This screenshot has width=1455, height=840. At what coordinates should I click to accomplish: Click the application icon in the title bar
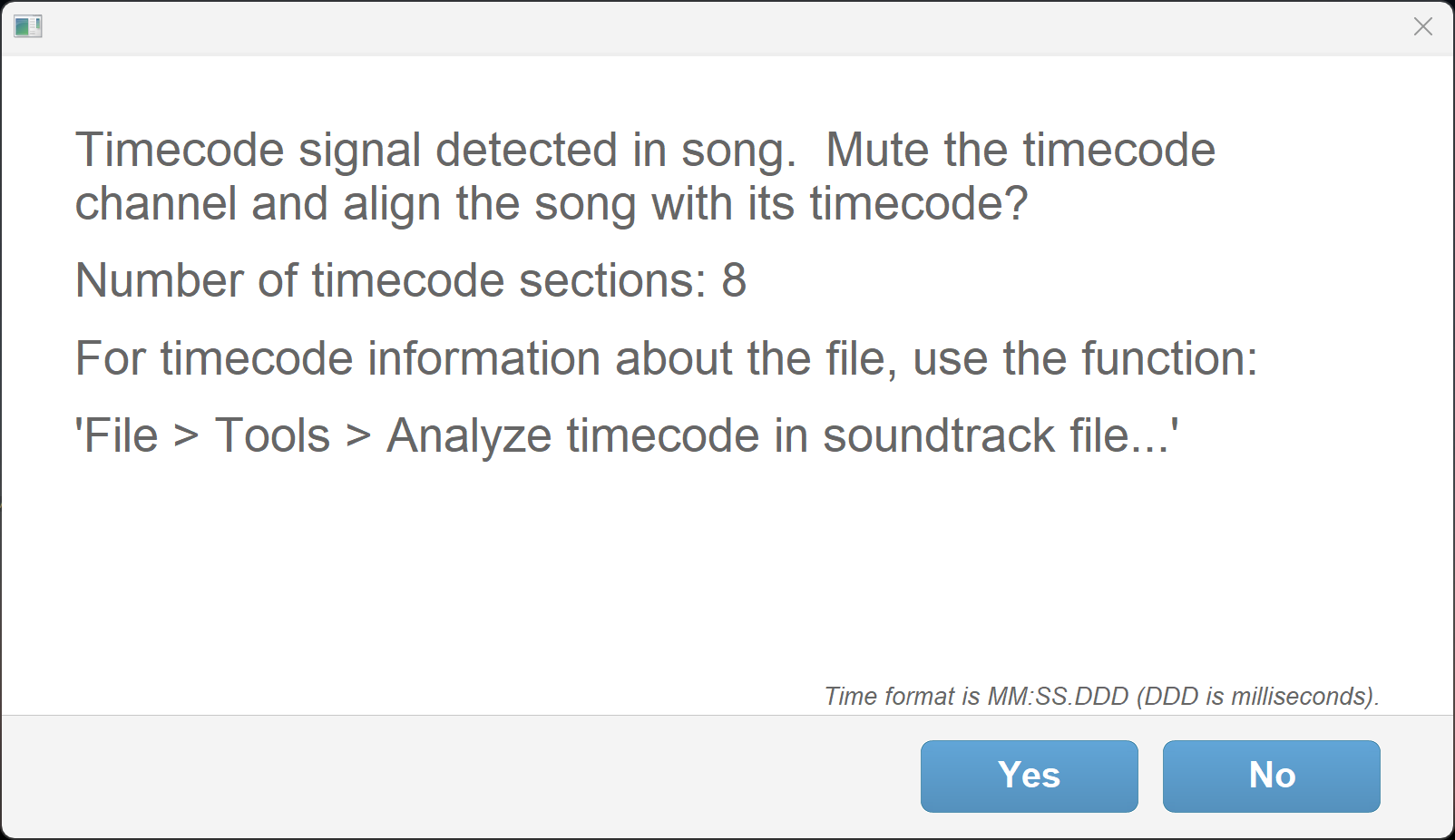click(27, 26)
